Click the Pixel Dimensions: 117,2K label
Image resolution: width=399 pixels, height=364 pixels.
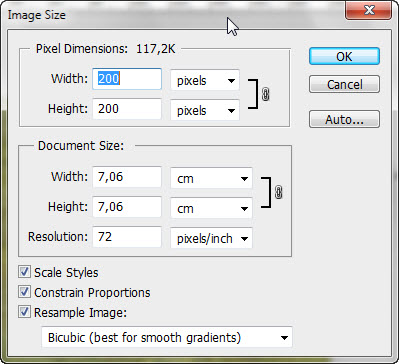click(106, 49)
